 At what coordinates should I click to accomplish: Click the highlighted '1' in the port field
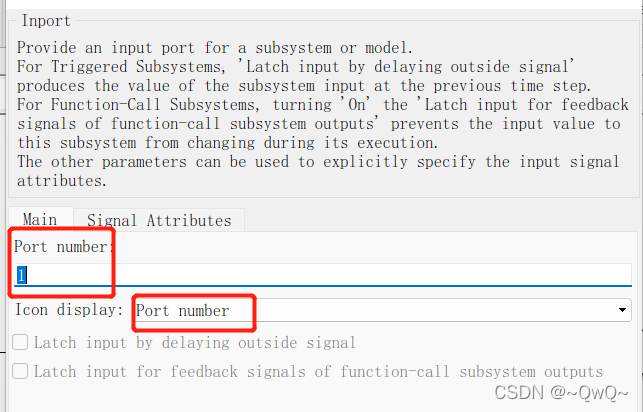21,275
